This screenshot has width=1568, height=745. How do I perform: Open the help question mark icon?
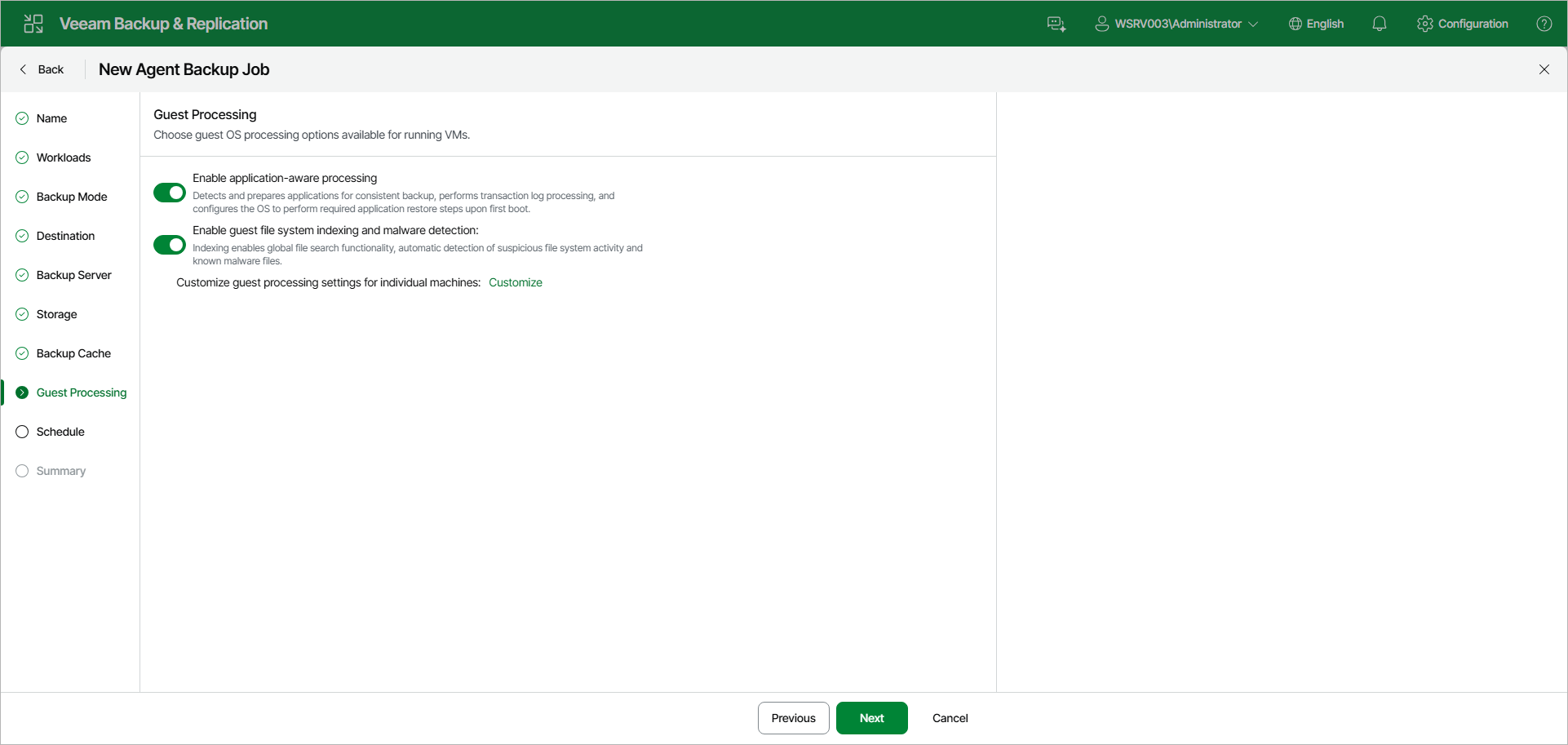click(x=1544, y=24)
